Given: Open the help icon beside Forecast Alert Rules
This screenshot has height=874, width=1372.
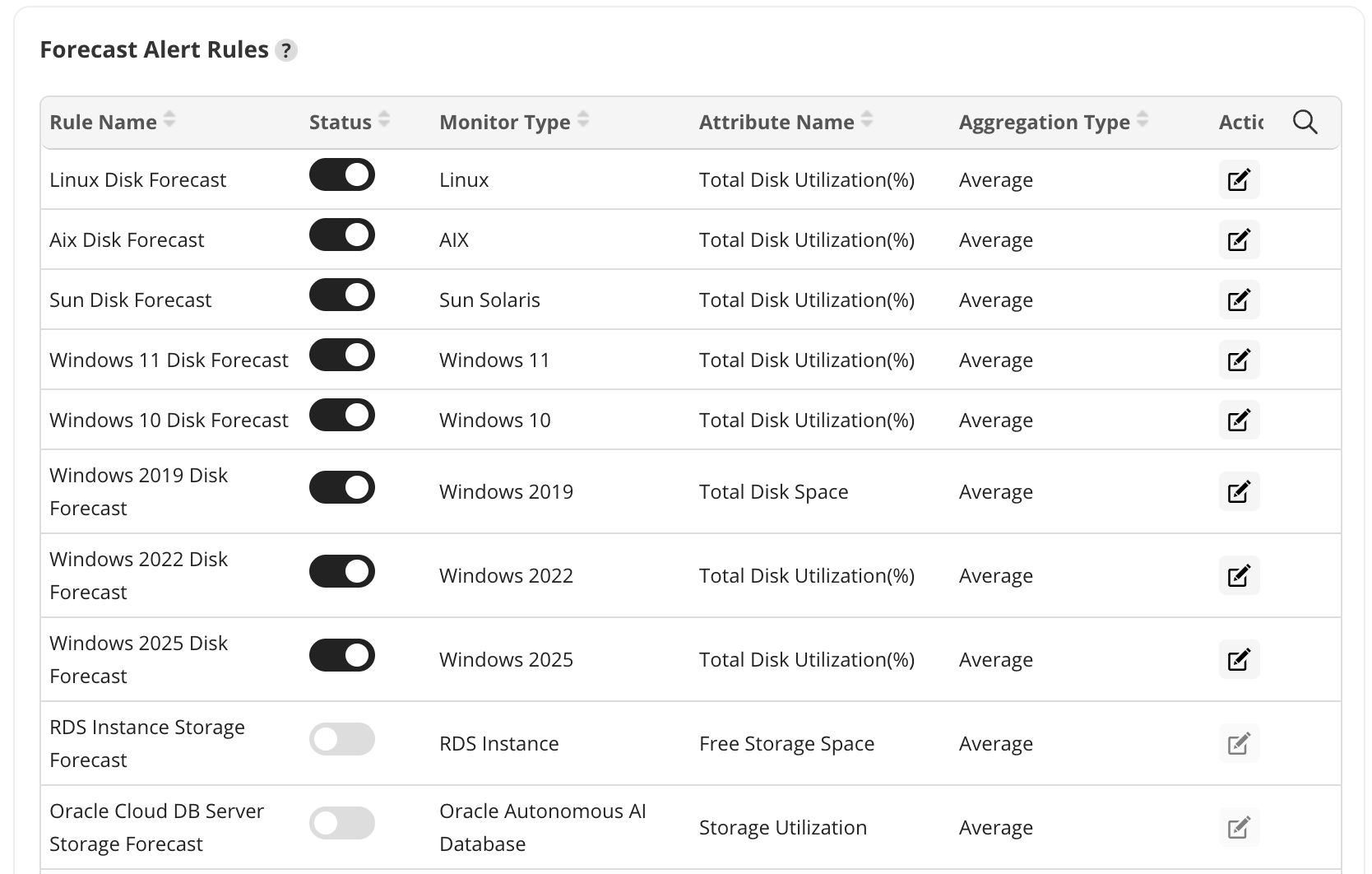Looking at the screenshot, I should tap(285, 50).
